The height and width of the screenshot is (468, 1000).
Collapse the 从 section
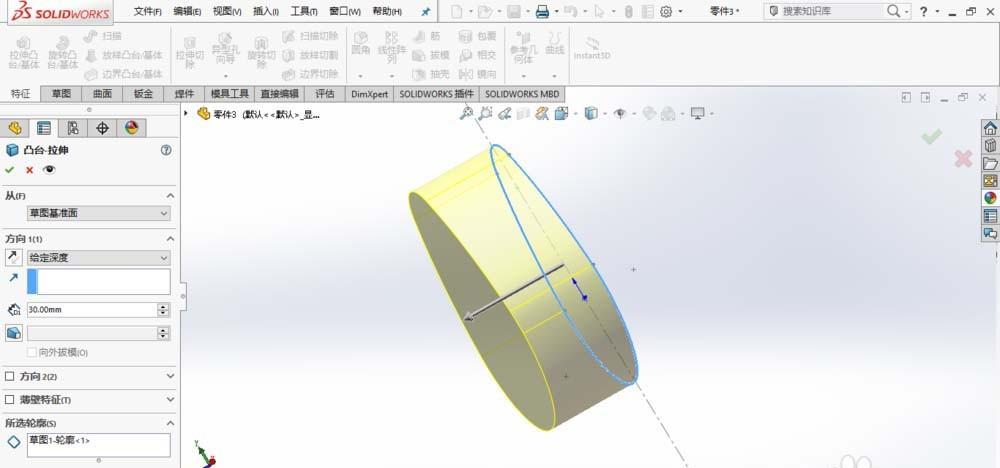tap(170, 196)
